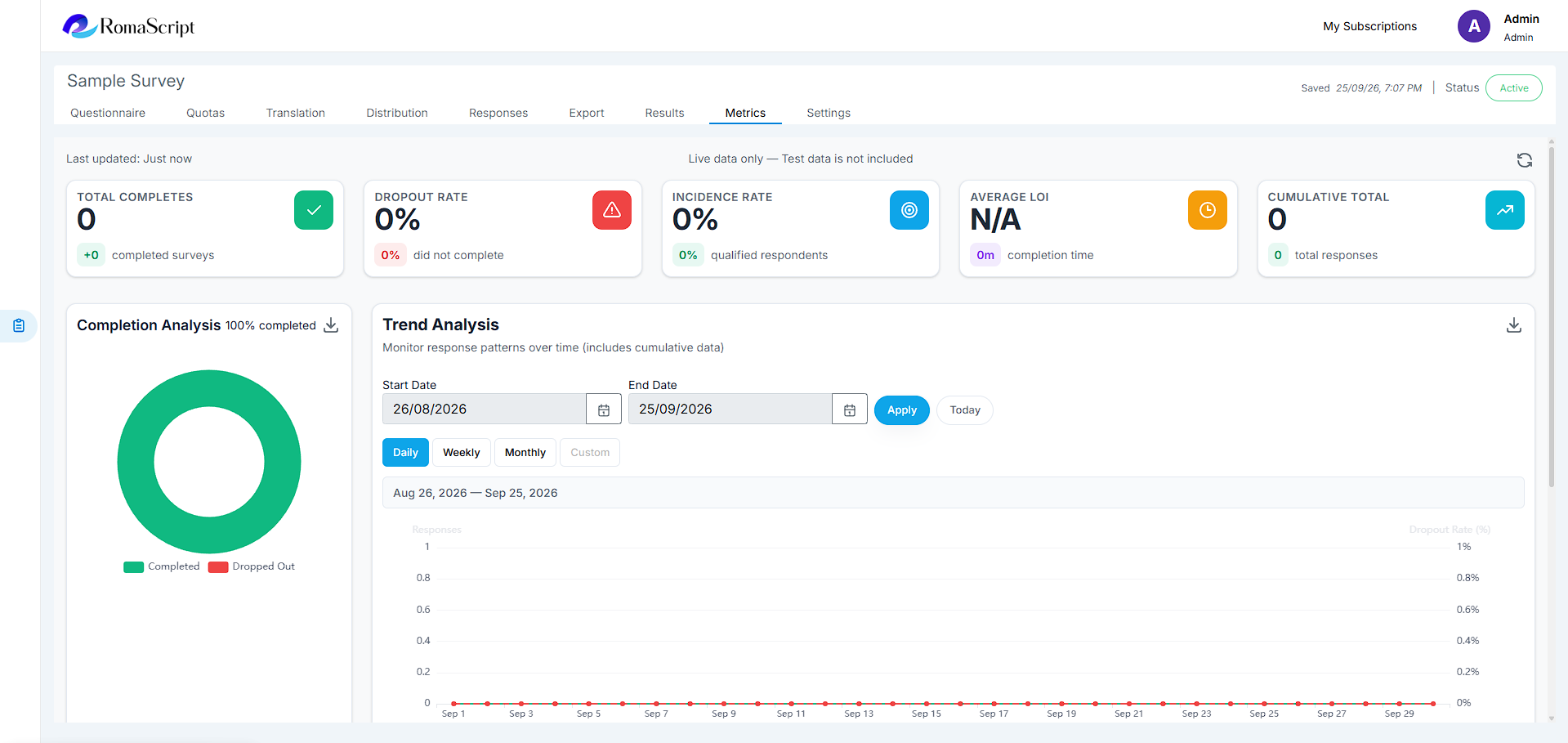The image size is (1568, 743).
Task: Click the Average LOI clock icon
Action: click(1208, 210)
